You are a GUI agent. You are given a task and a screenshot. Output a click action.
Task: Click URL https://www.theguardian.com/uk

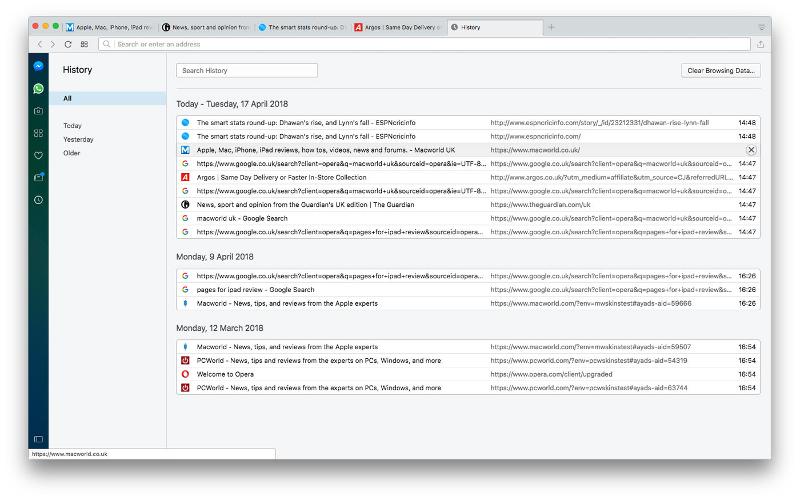540,205
